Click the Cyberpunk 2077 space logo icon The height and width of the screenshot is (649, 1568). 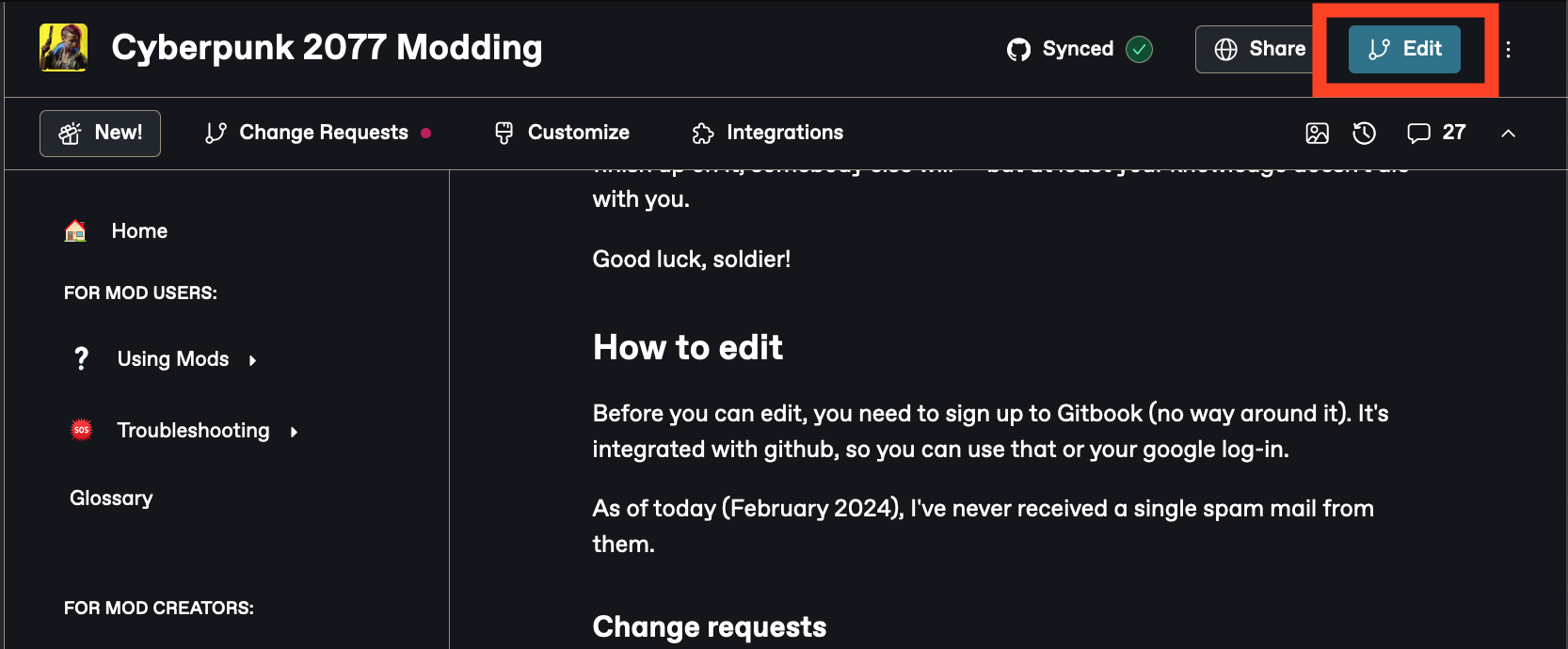[63, 48]
